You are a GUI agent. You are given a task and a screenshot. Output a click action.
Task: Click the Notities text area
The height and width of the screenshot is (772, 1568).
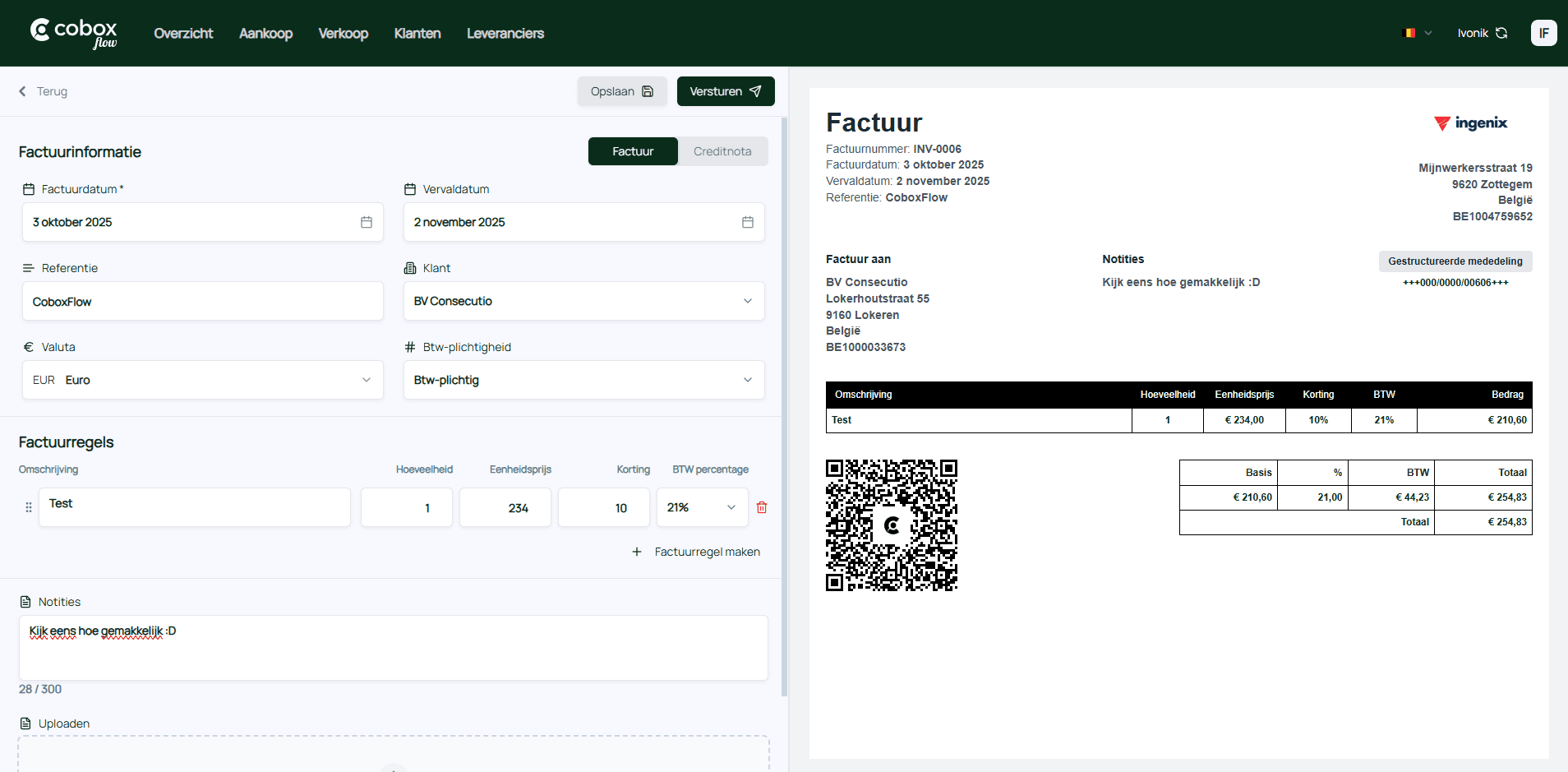[x=393, y=647]
